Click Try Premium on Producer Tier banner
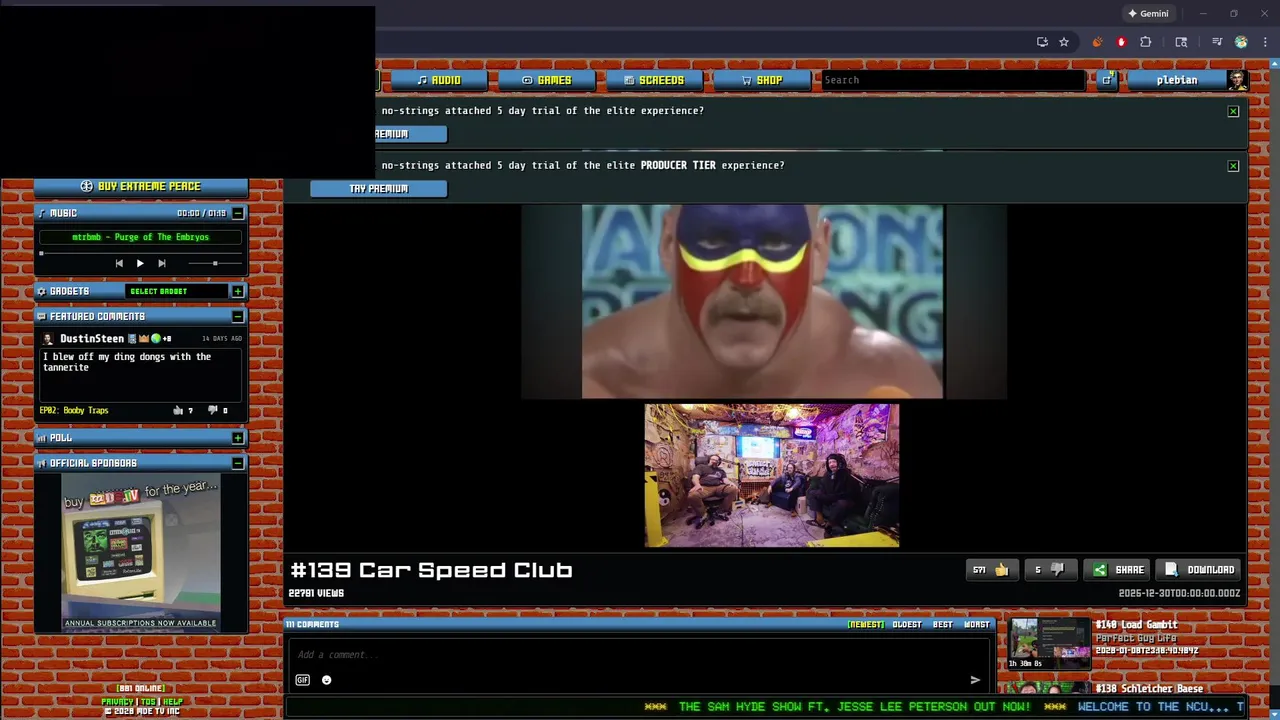 tap(378, 189)
